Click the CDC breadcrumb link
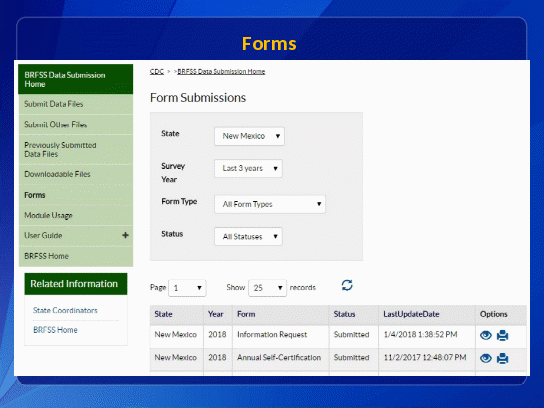Viewport: 544px width, 408px height. [x=156, y=71]
